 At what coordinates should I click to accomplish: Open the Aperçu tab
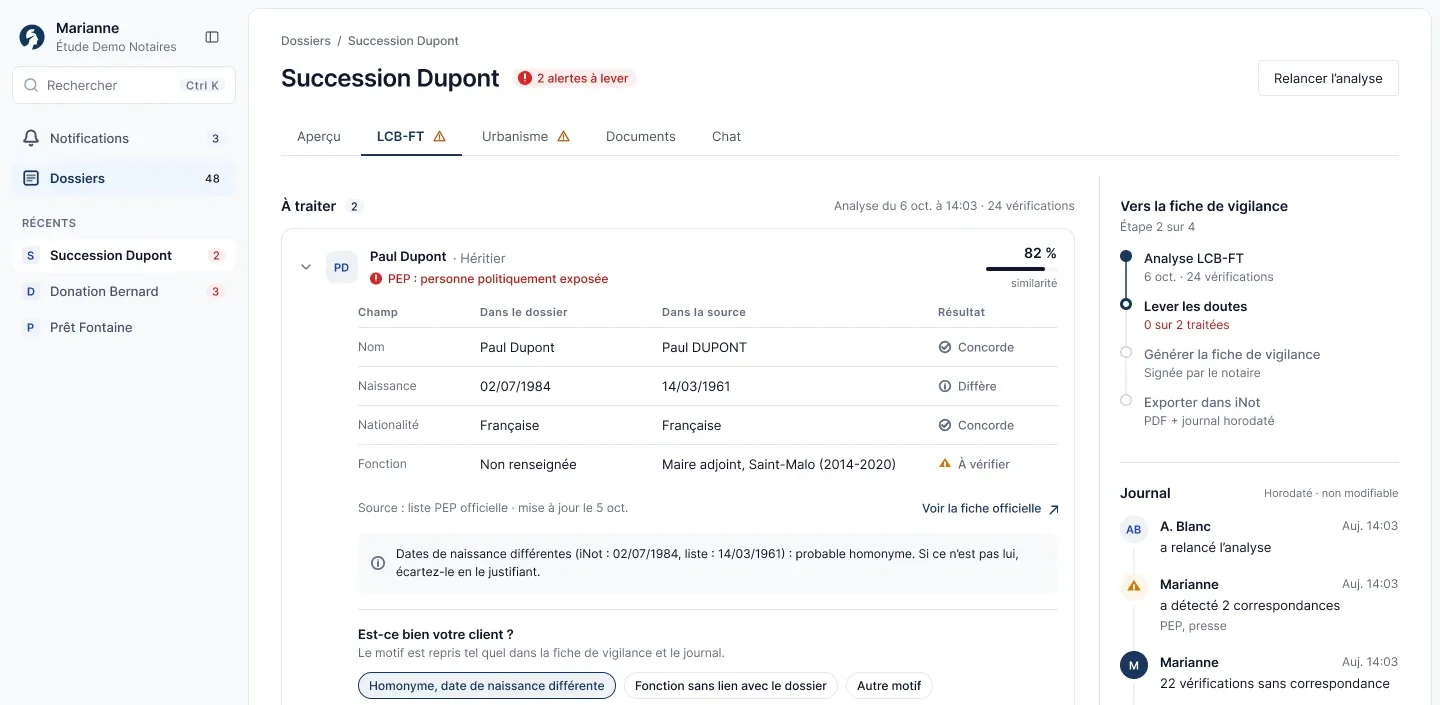[319, 137]
